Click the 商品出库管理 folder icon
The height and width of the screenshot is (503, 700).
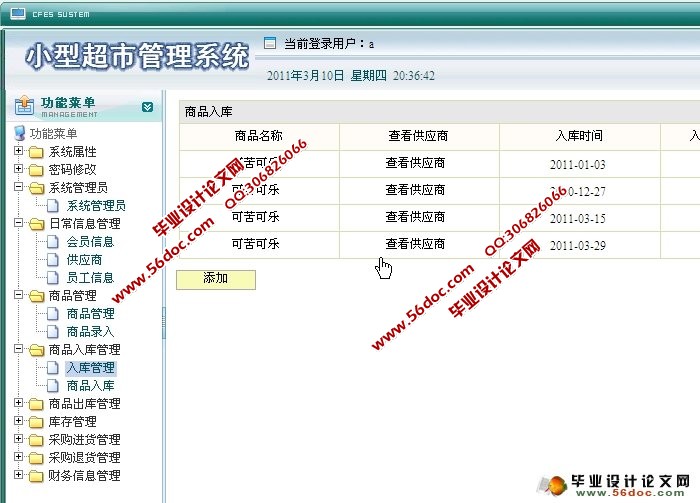point(36,404)
